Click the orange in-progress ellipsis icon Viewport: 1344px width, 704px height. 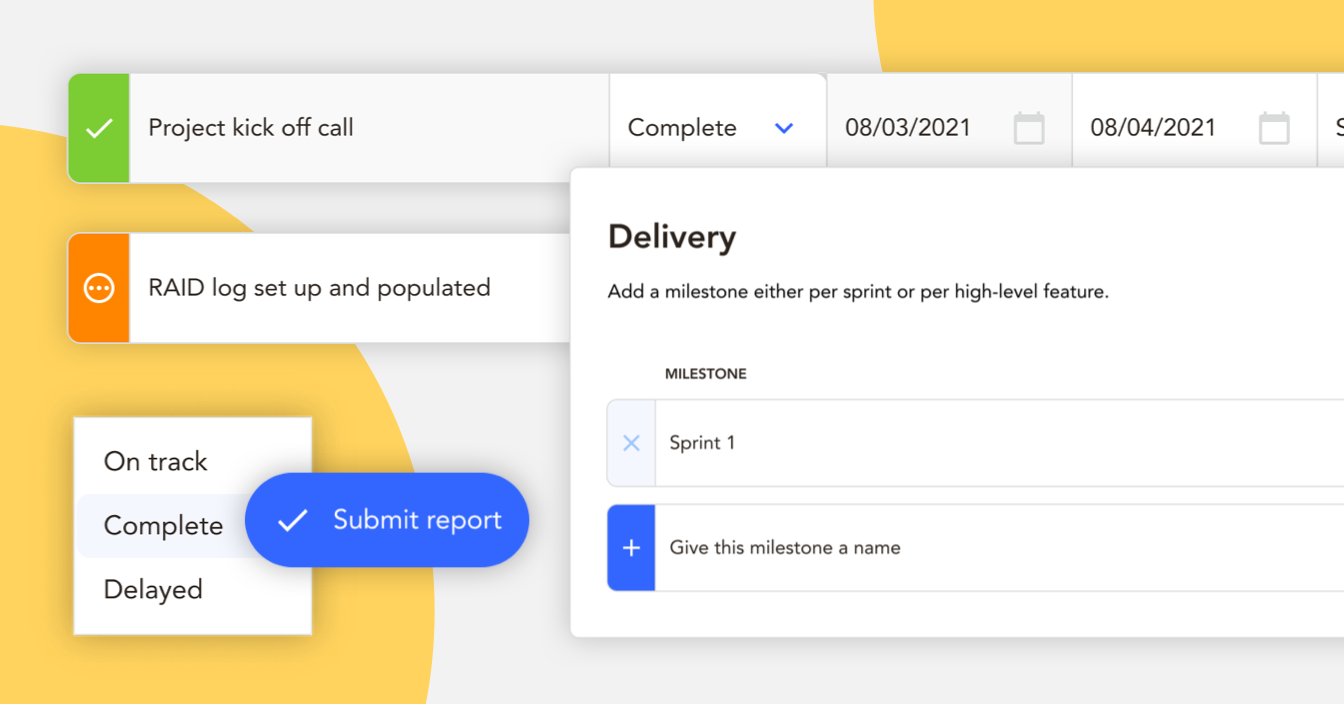coord(99,288)
